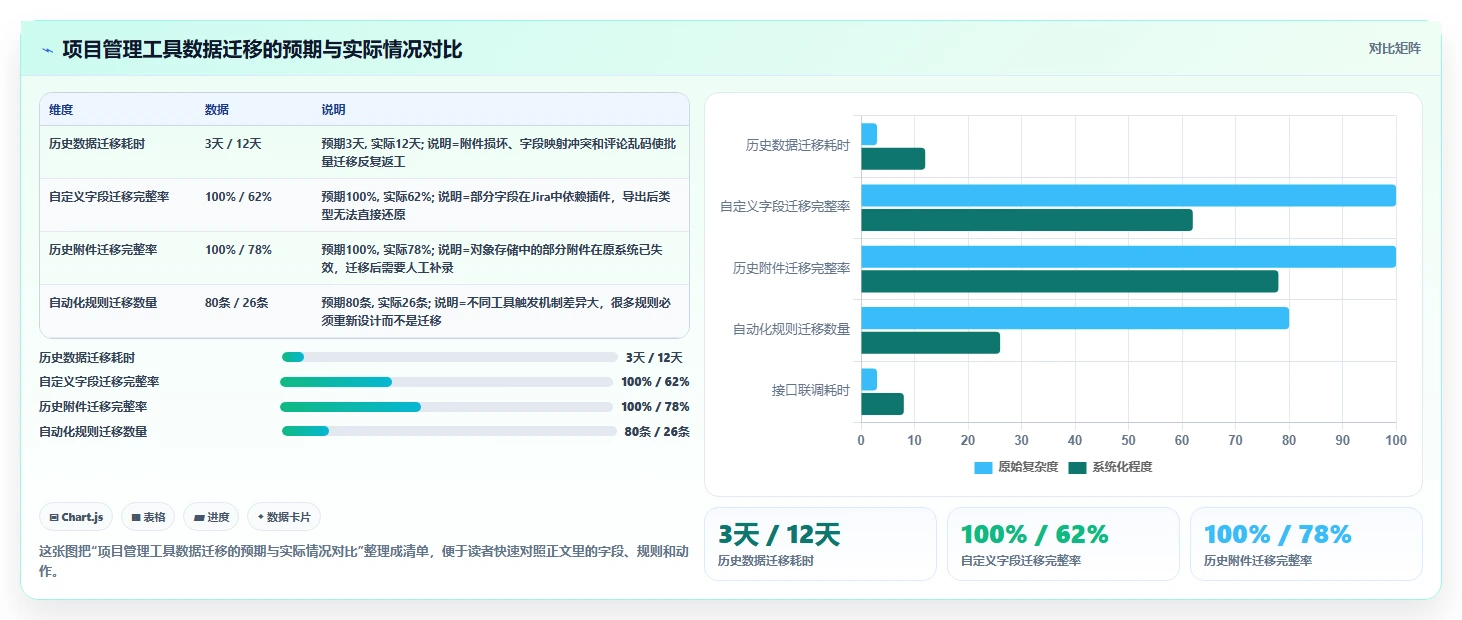This screenshot has width=1462, height=620.
Task: Click the 80条 / 26条 progress value
Action: click(657, 432)
